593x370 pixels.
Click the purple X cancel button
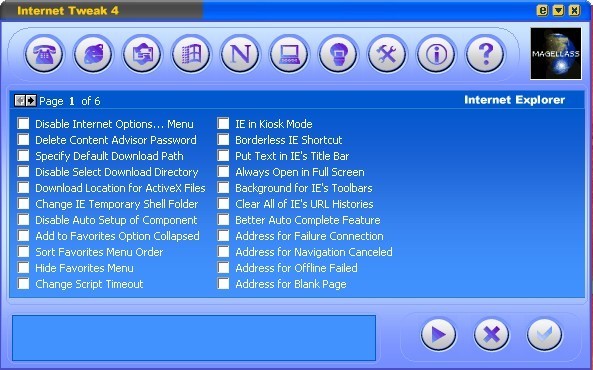click(x=491, y=334)
